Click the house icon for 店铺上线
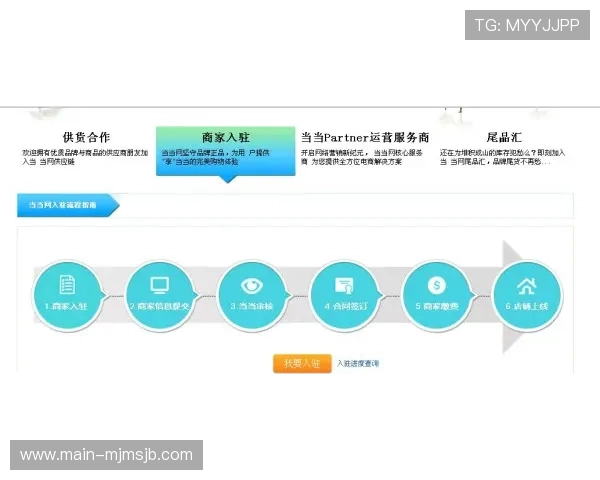 (x=527, y=286)
